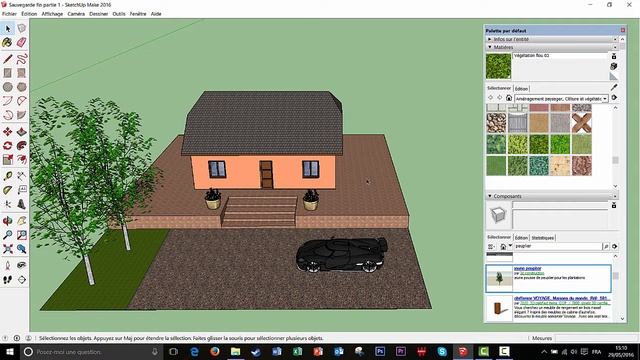Screen dimensions: 640x360
Task: Select the Line pencil tool
Action: tap(8, 59)
